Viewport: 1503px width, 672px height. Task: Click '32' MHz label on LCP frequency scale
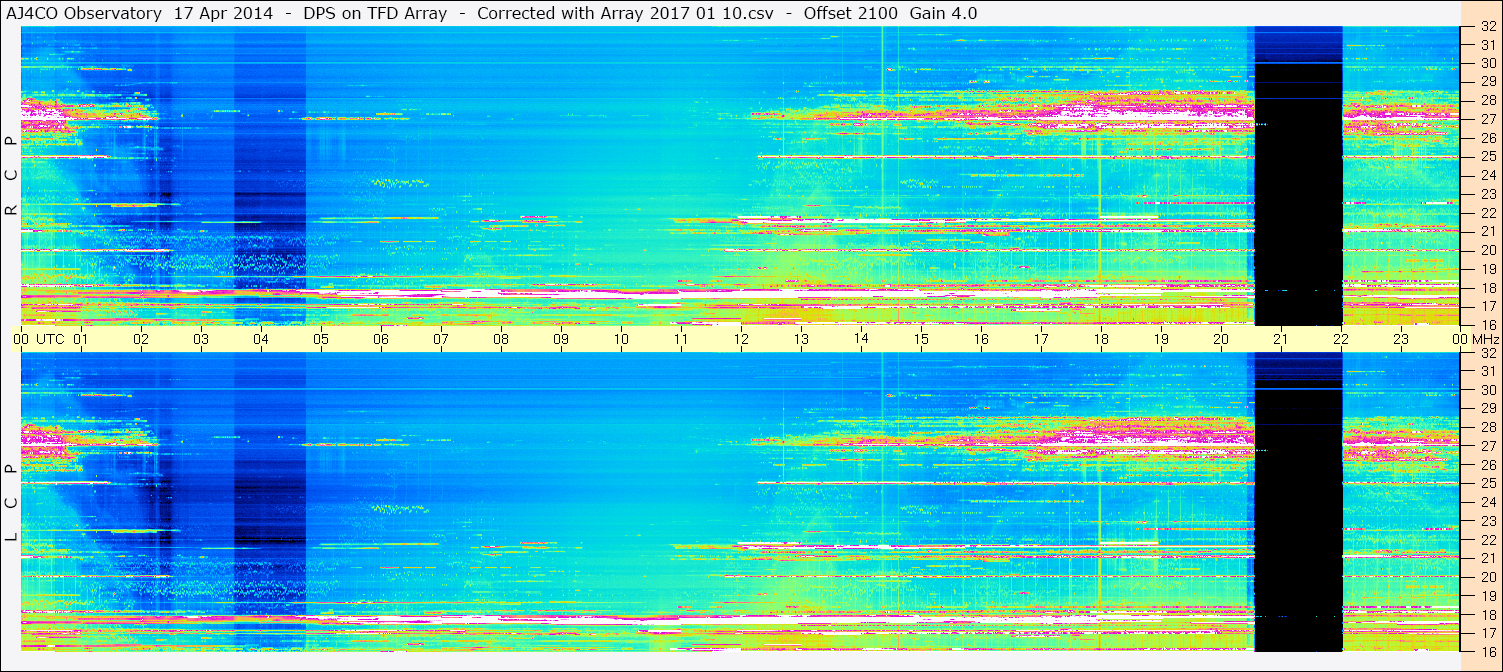click(x=1487, y=353)
